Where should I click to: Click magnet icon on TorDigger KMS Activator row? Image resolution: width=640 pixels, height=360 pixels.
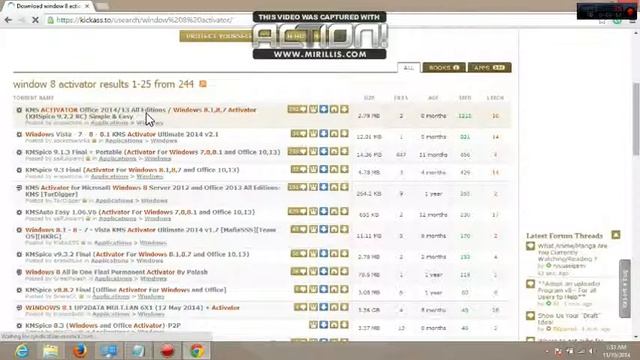tap(334, 187)
